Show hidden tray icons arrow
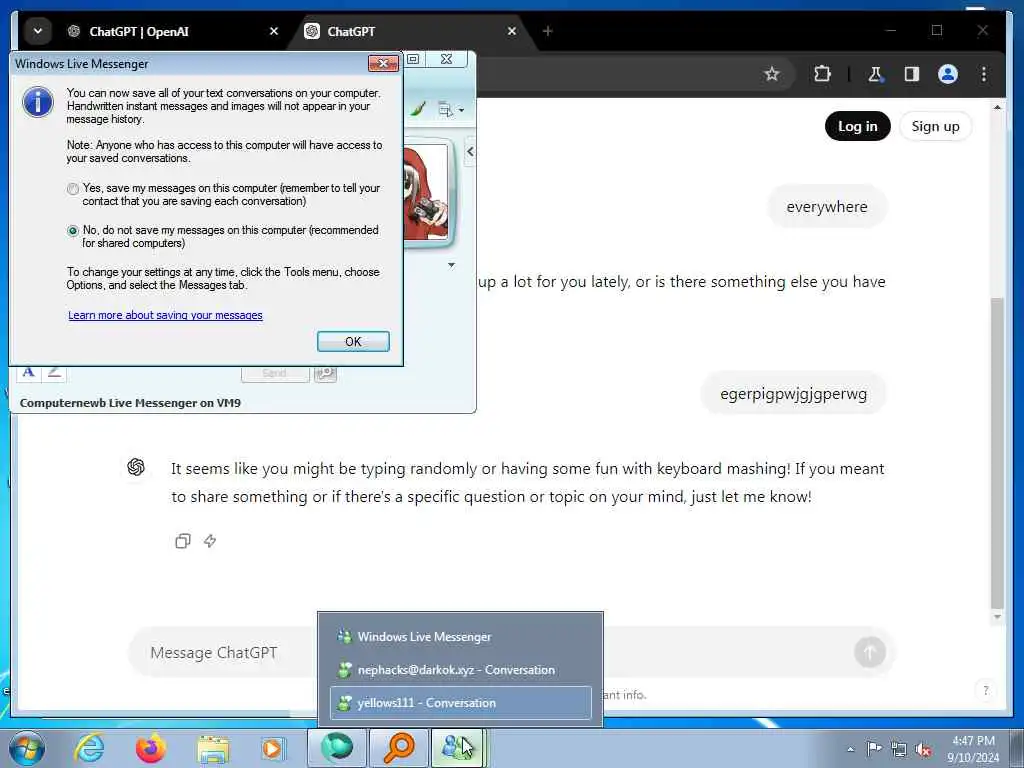 pos(850,750)
